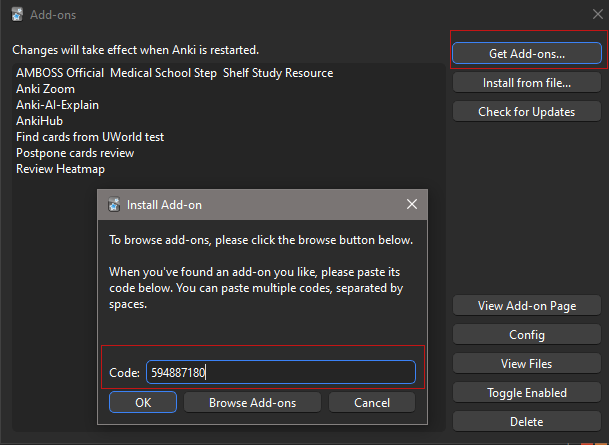The image size is (609, 445).
Task: Select Postpone cards review add-on
Action: click(228, 153)
